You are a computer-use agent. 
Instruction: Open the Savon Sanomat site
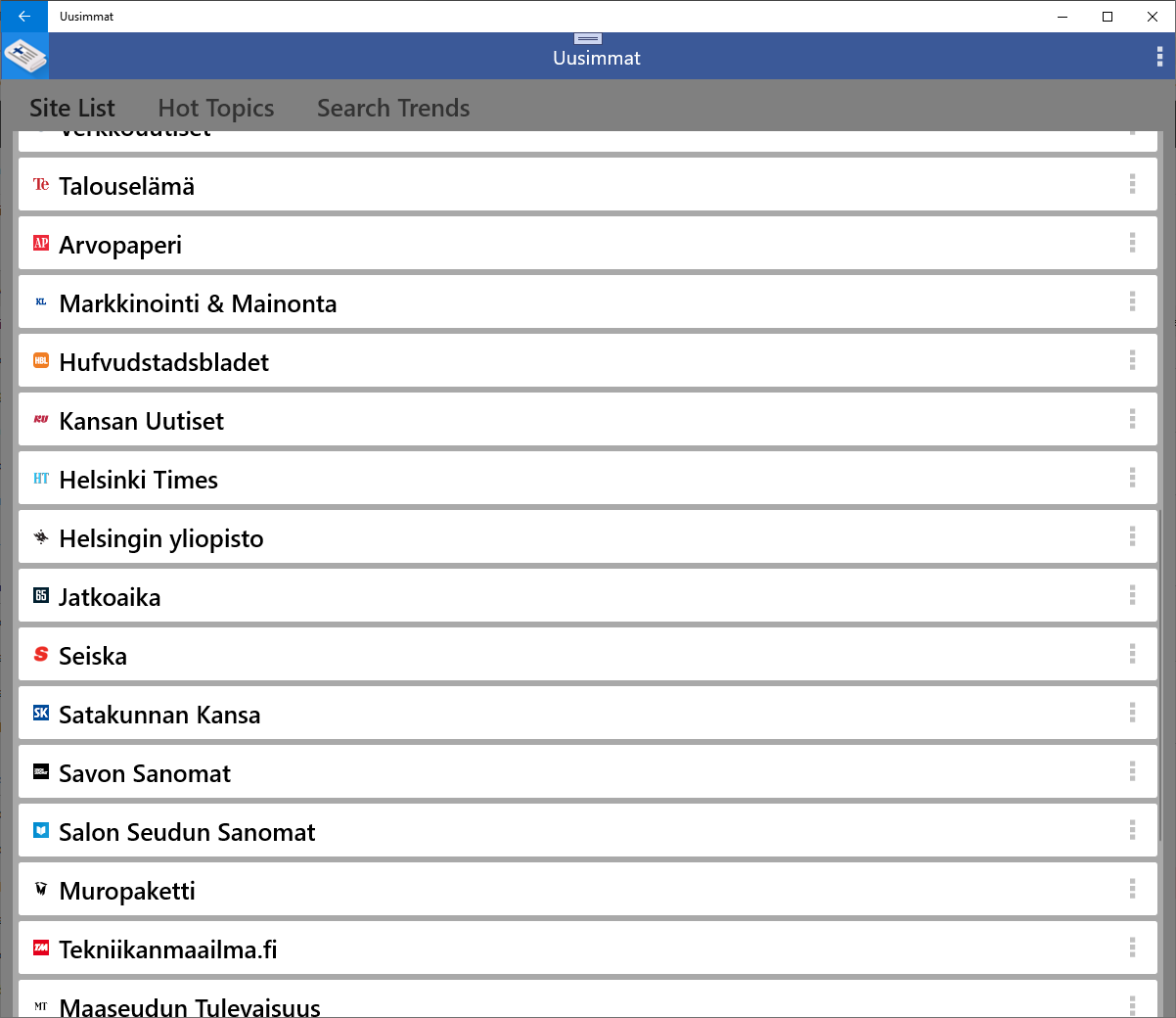588,771
